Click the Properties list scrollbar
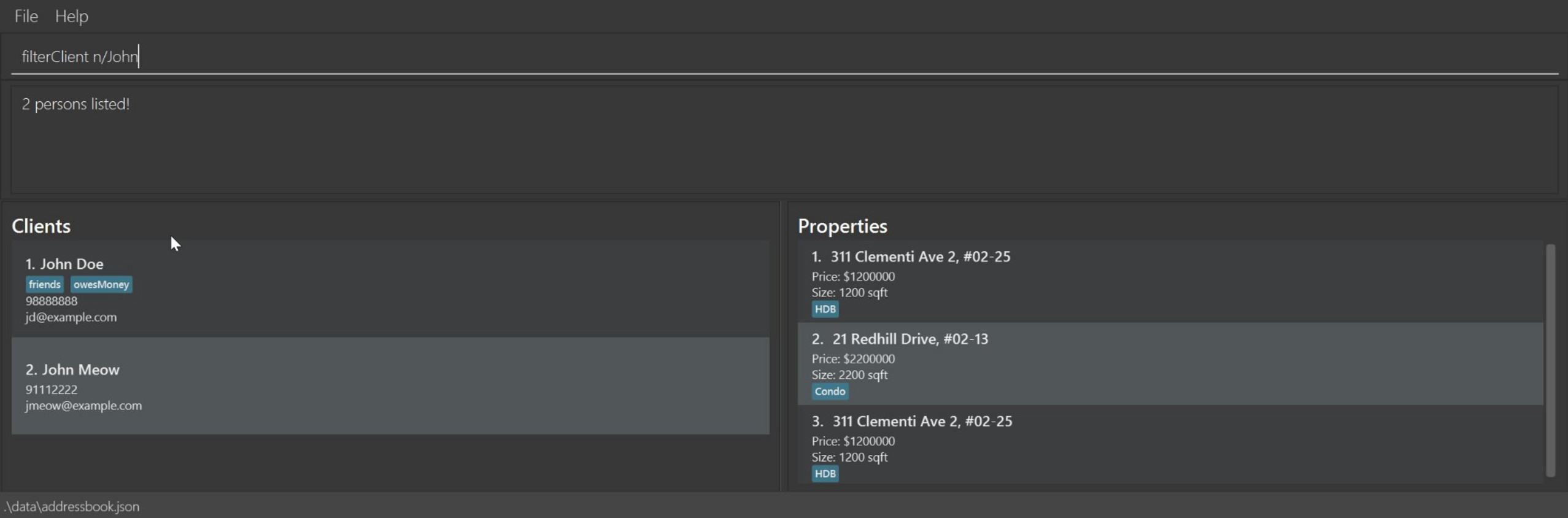The image size is (1568, 518). (1550, 361)
